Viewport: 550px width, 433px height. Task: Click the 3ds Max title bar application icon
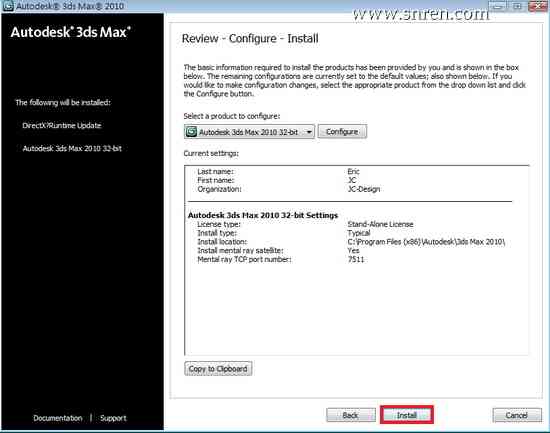click(8, 6)
